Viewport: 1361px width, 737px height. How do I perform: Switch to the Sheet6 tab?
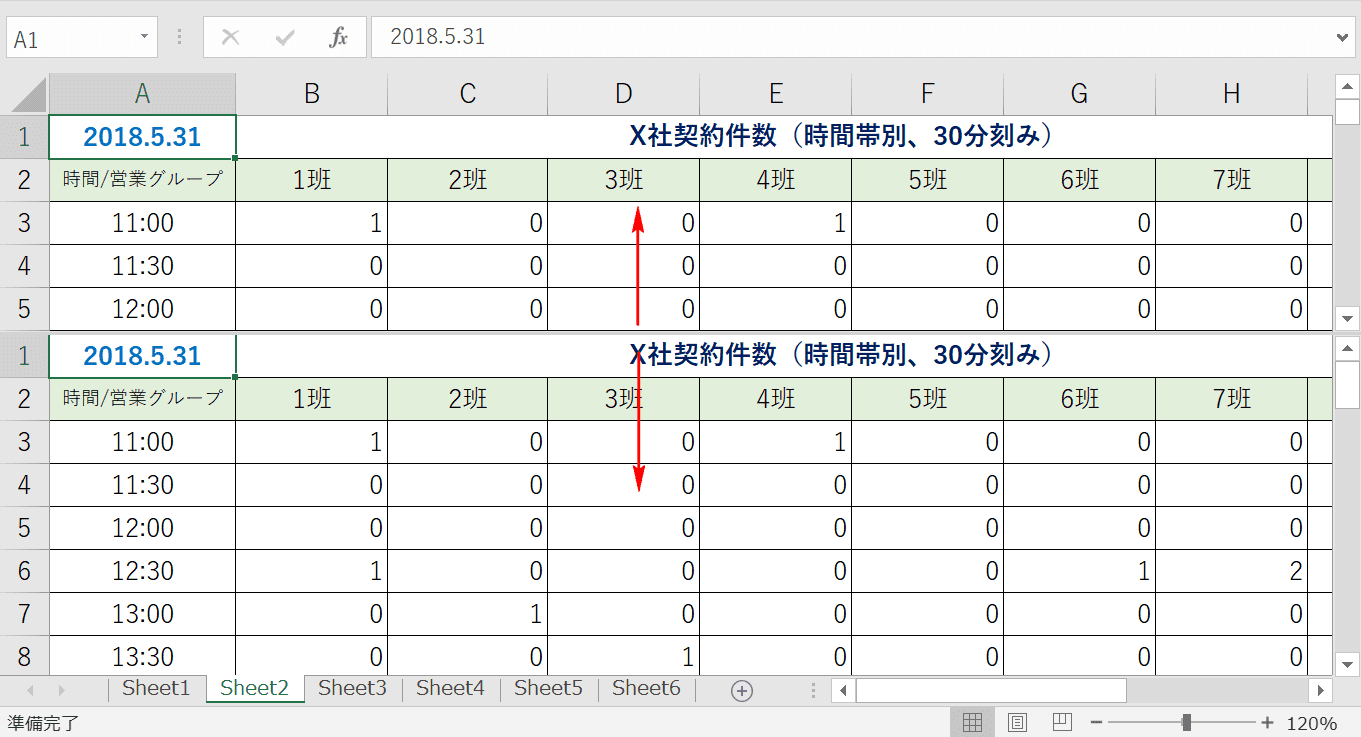646,688
